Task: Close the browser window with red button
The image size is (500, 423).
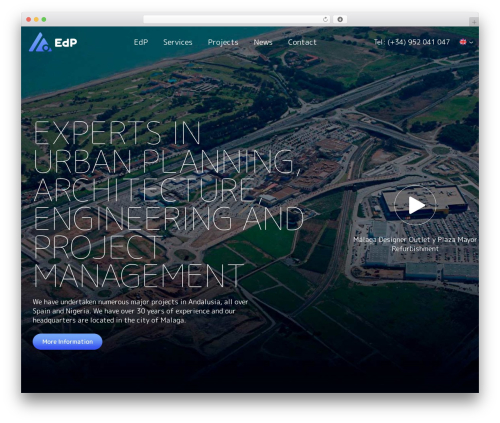Action: click(29, 19)
